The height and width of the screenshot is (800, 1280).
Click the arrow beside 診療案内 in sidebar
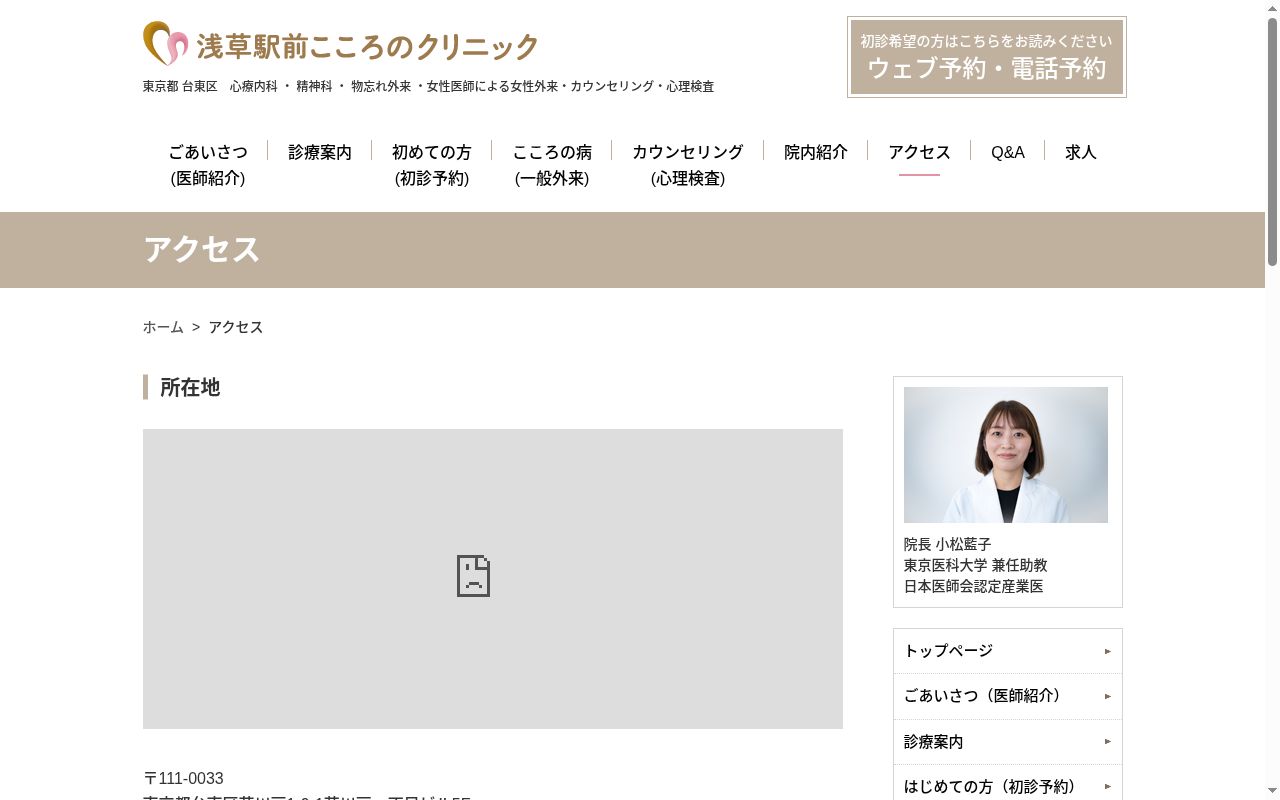[1108, 741]
